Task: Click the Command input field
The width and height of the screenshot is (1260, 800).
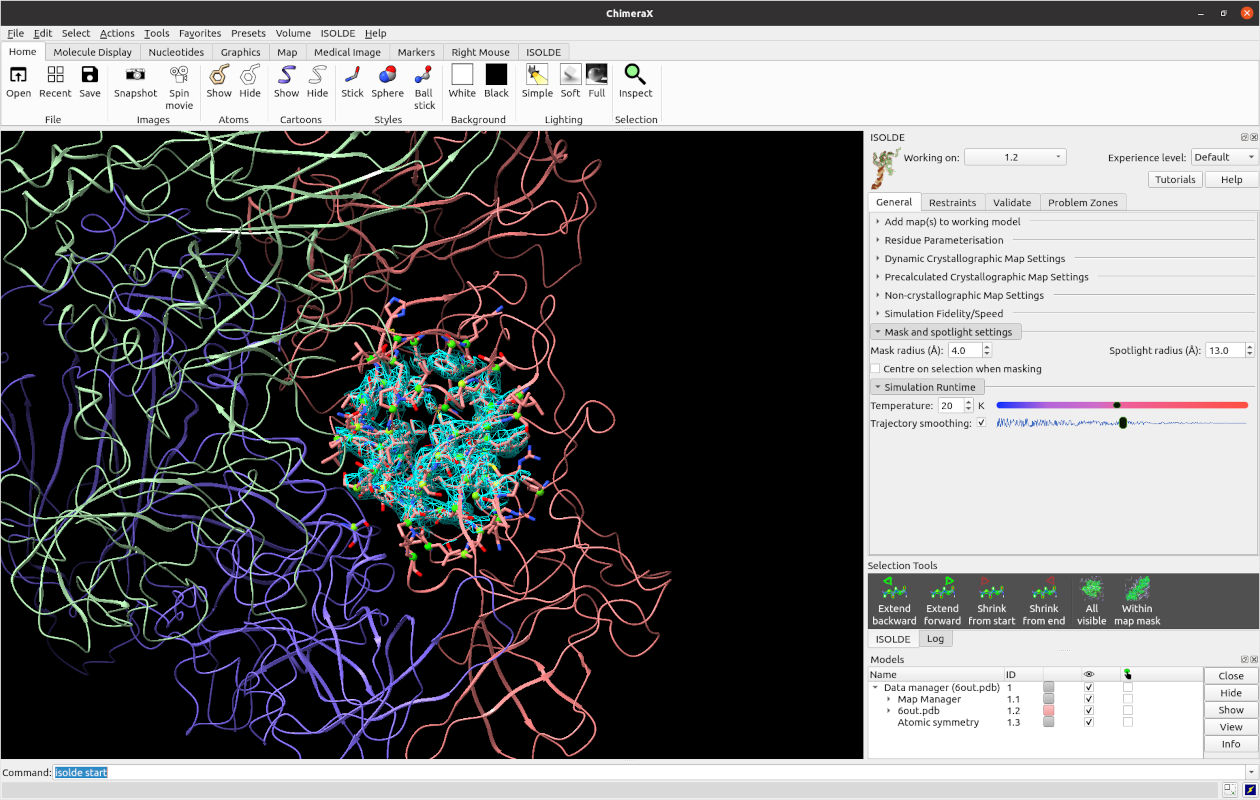Action: point(648,772)
